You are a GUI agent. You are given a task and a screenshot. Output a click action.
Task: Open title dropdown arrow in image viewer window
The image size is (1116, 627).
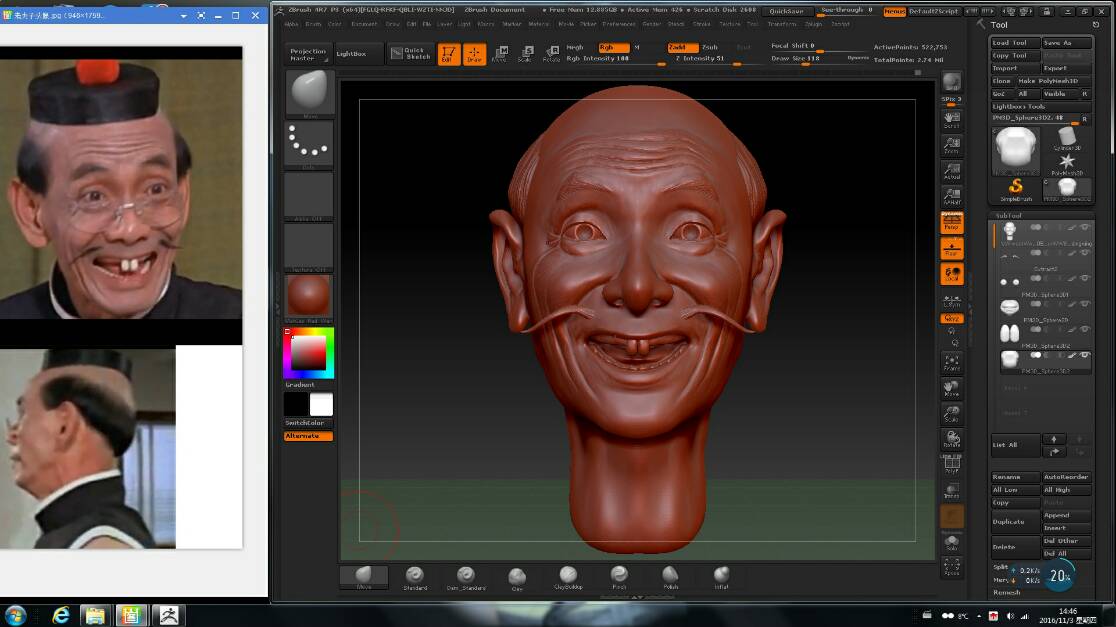pos(184,15)
